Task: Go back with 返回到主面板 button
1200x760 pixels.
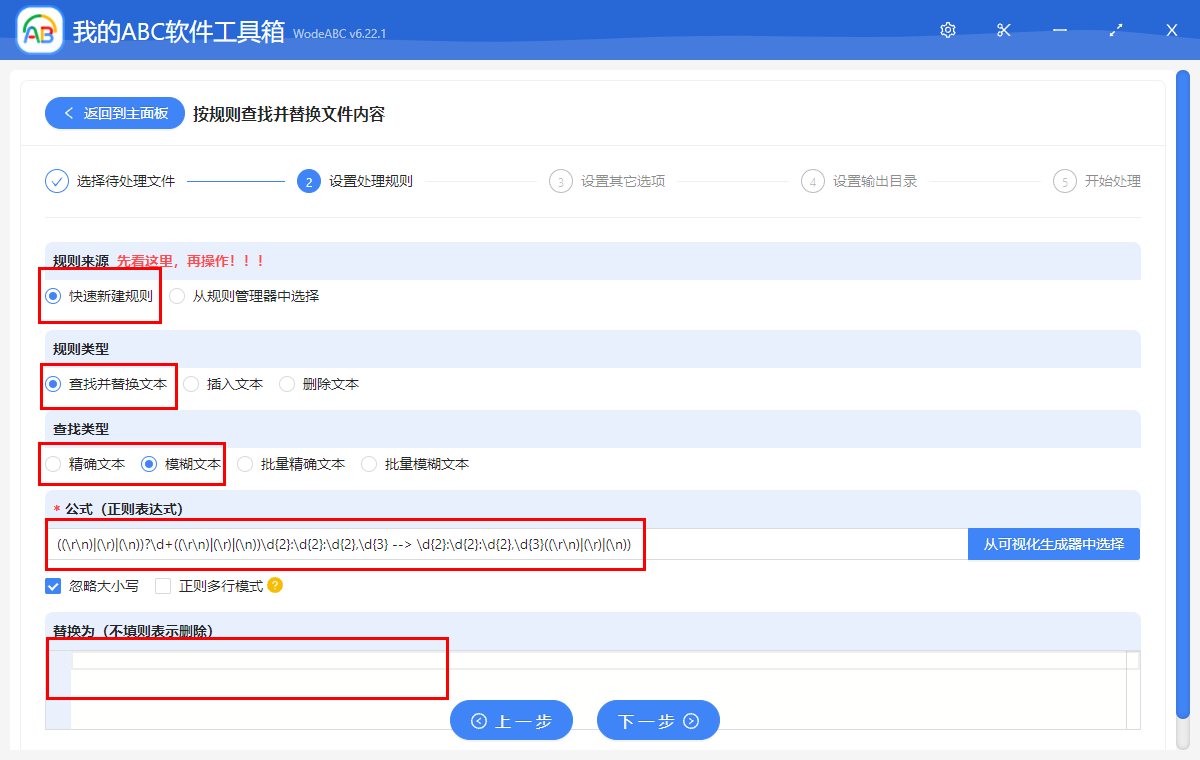Action: 114,113
